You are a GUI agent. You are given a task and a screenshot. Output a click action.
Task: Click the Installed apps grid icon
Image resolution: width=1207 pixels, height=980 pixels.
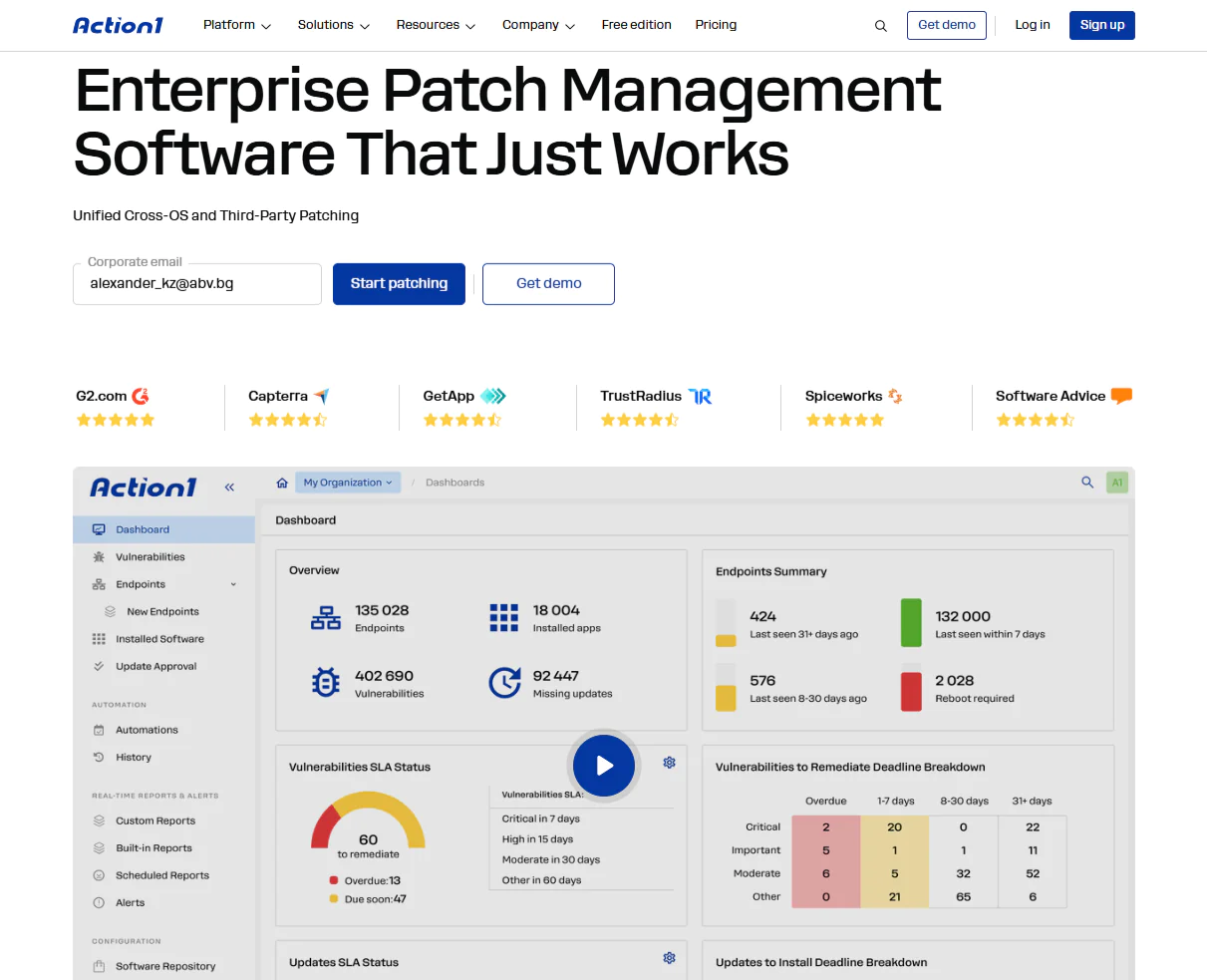[504, 618]
